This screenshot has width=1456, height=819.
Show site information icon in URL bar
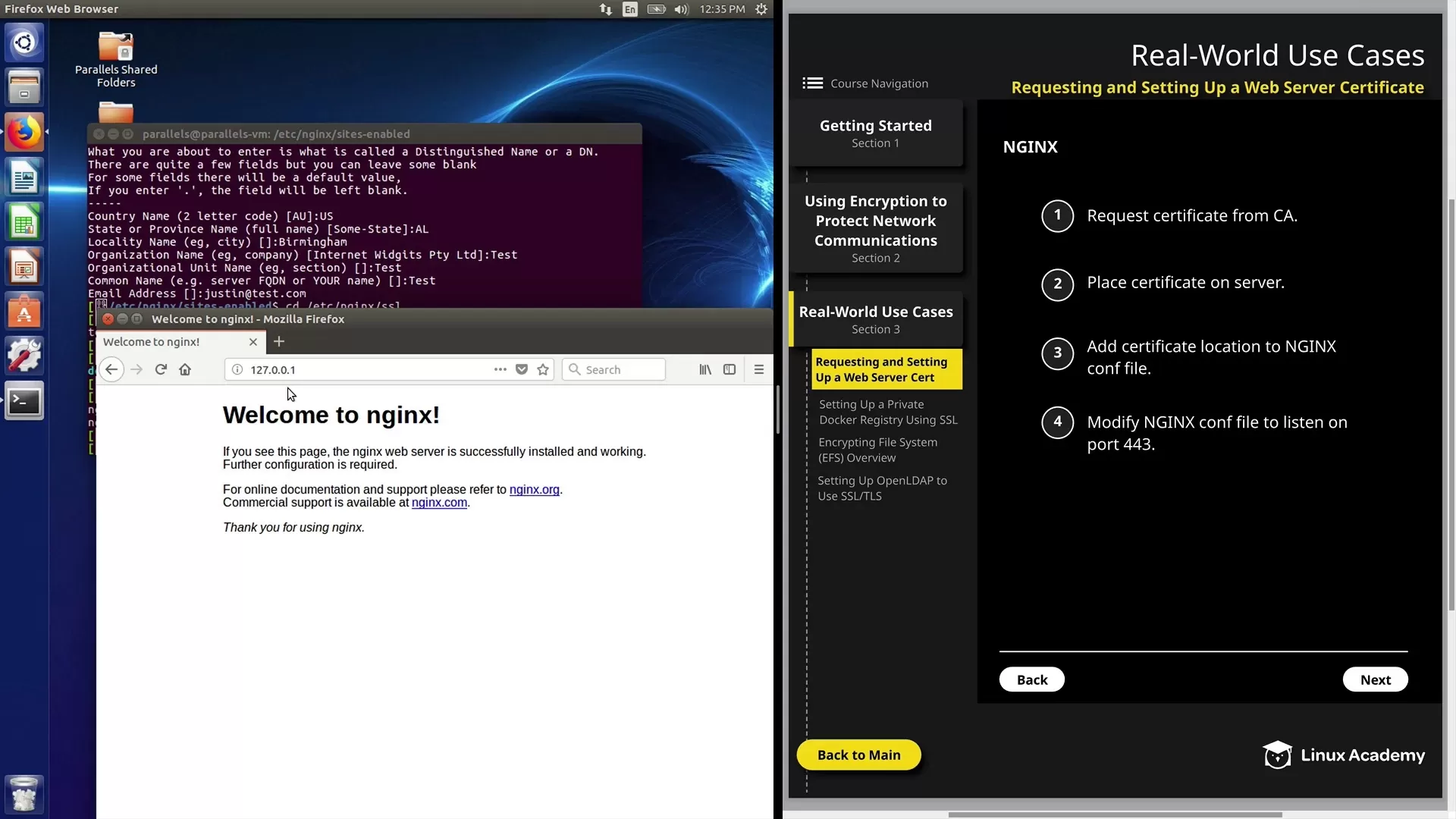[237, 369]
